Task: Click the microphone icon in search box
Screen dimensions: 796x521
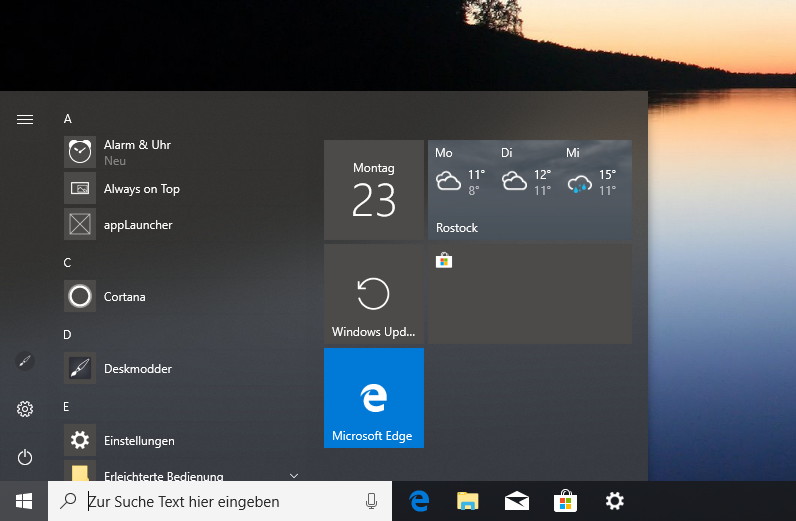Action: pos(371,501)
